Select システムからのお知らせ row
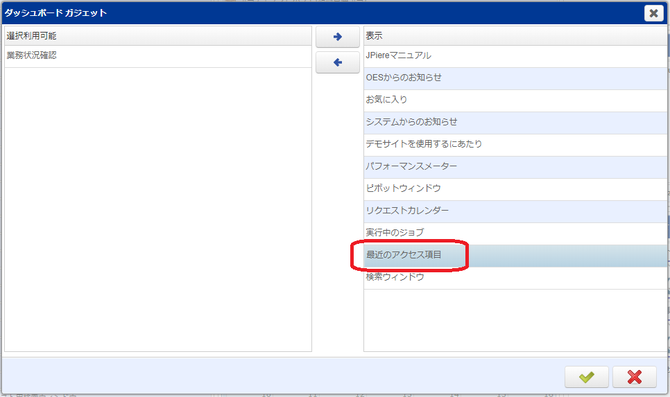The width and height of the screenshot is (670, 397). (515, 123)
